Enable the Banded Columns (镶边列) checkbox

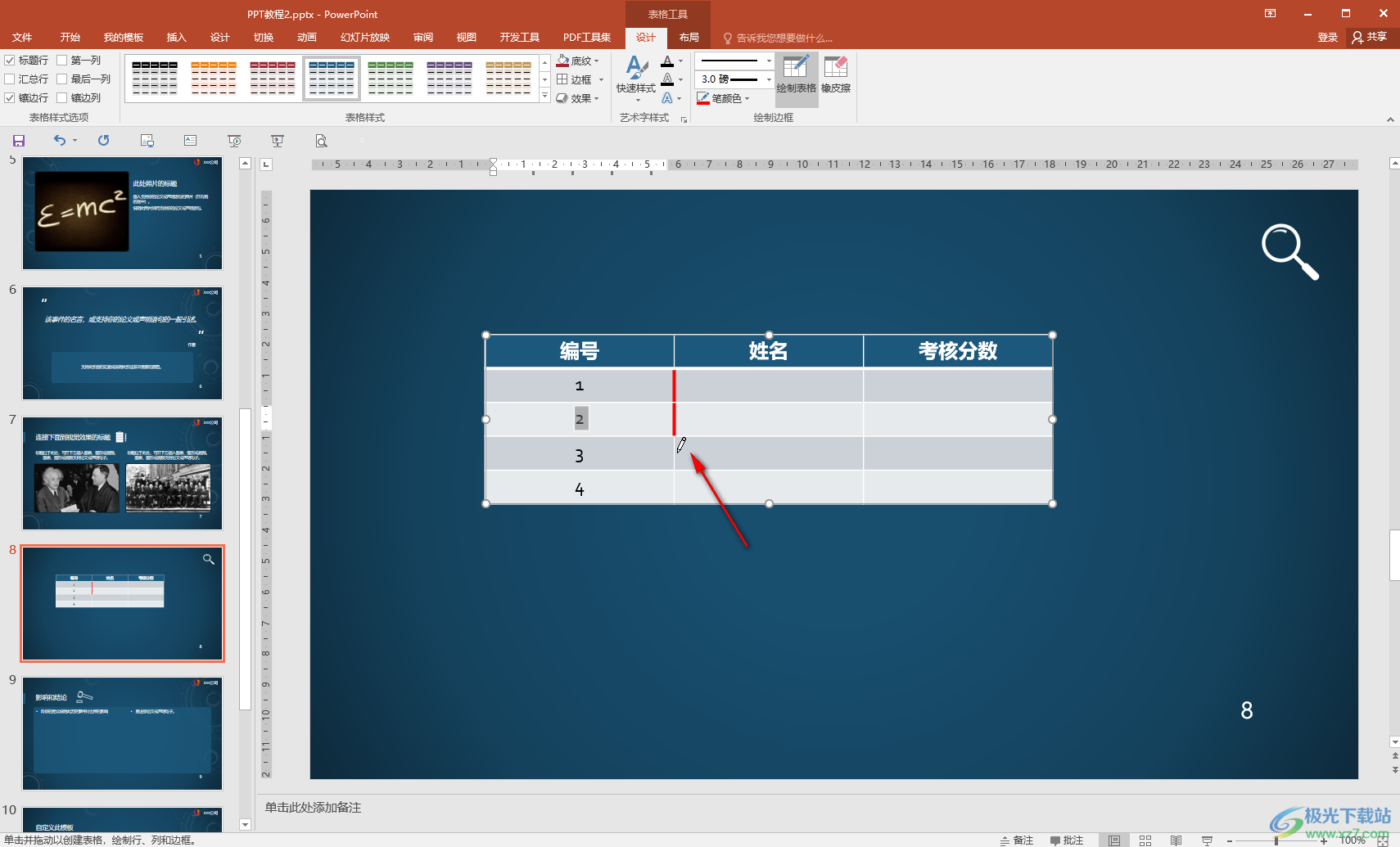(61, 98)
